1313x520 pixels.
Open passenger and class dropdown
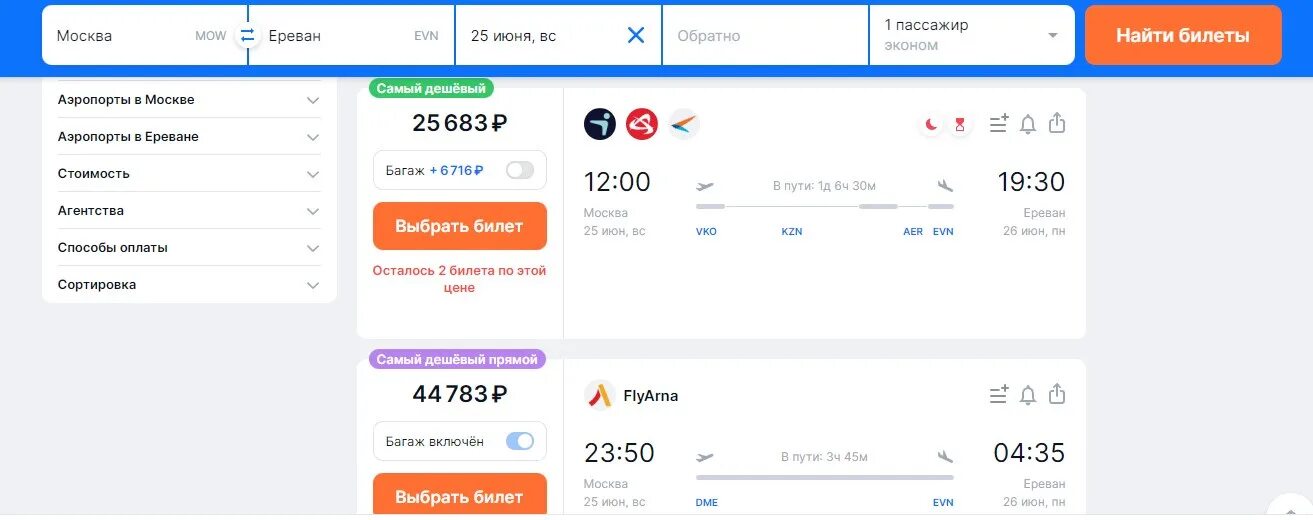click(x=972, y=35)
